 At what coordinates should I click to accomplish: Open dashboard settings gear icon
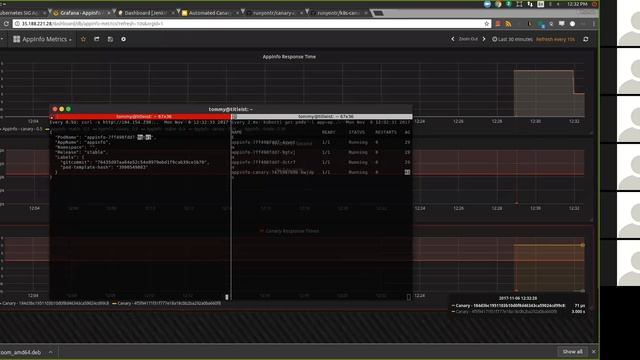point(123,39)
